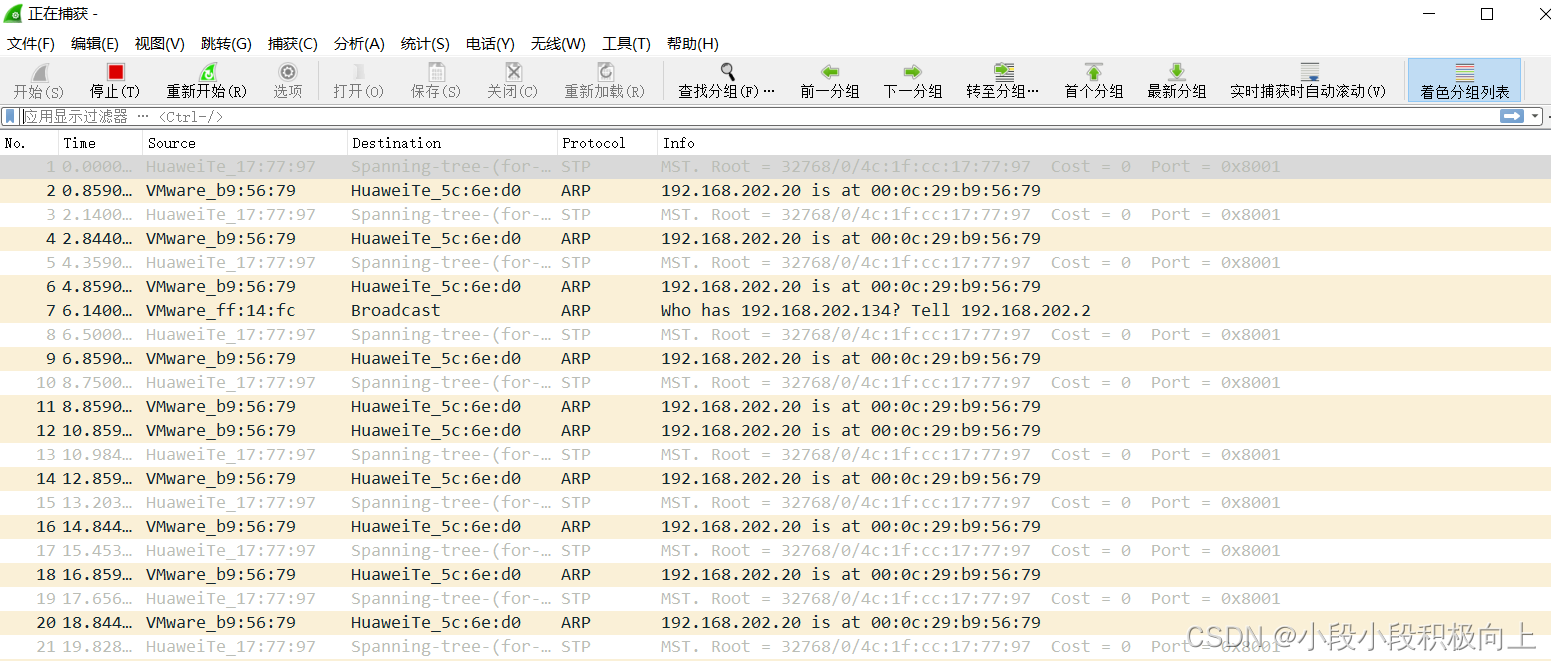
Task: Open the 帮助(H) menu
Action: pyautogui.click(x=693, y=44)
